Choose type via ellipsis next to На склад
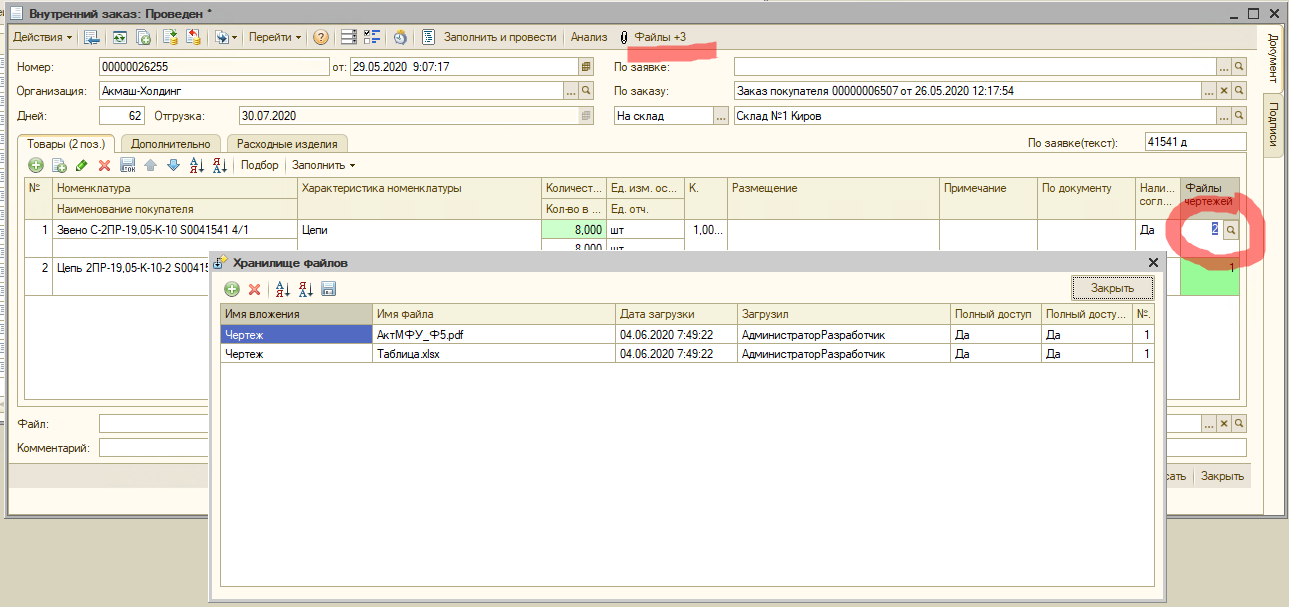This screenshot has width=1289, height=607. pos(721,115)
